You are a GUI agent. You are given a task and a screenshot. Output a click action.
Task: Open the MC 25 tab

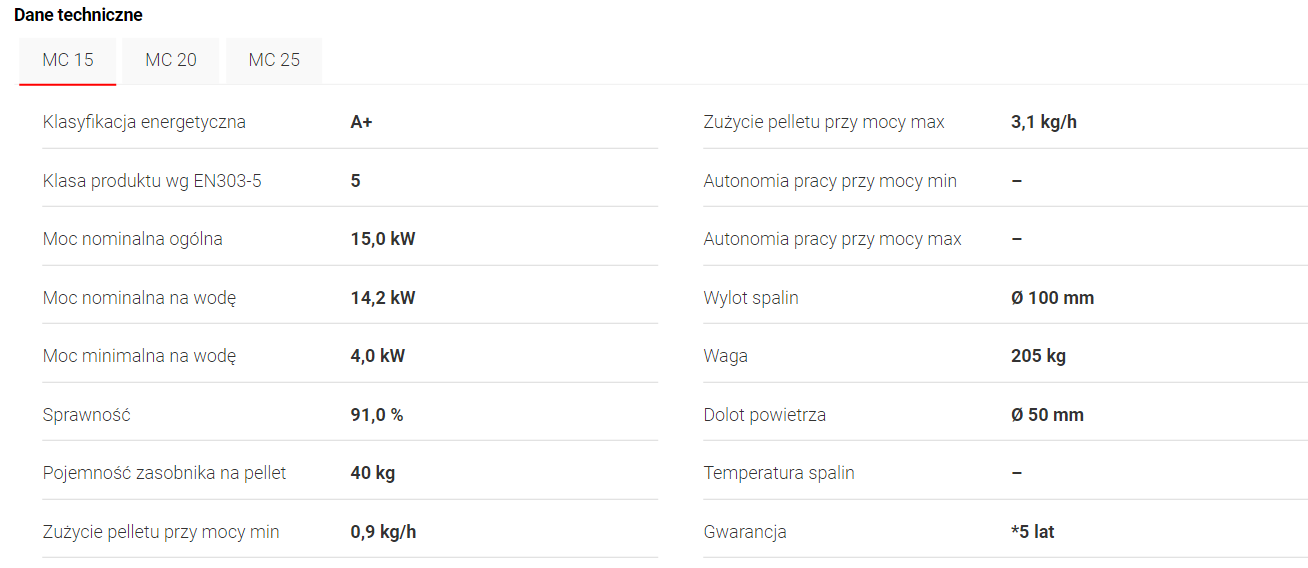(x=274, y=60)
